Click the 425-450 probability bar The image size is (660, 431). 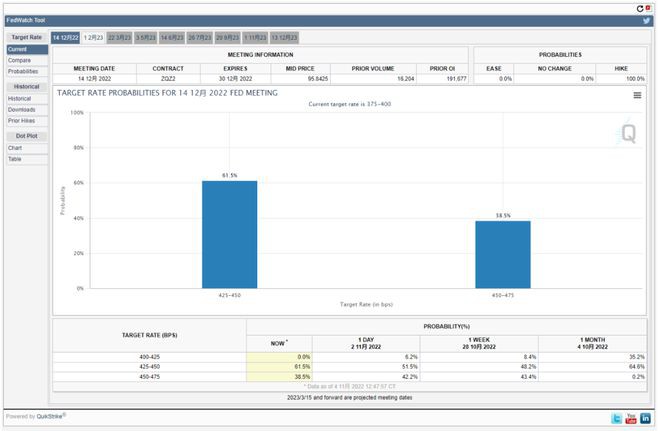pyautogui.click(x=229, y=234)
